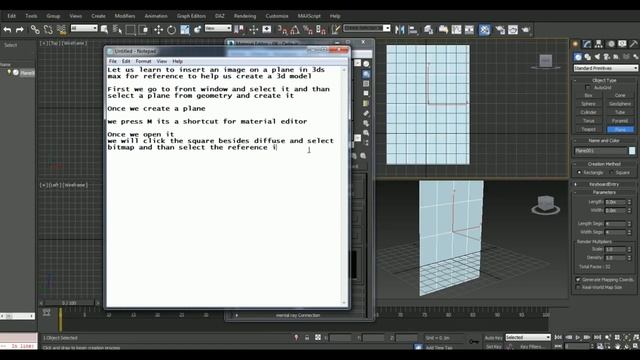Click the highlighted Plane primitive button
The width and height of the screenshot is (640, 360).
tap(620, 129)
